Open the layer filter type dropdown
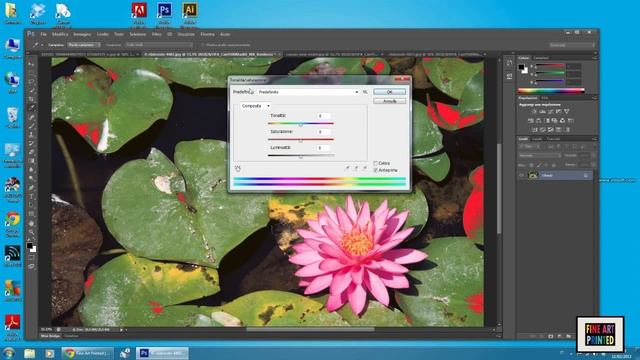Image resolution: width=640 pixels, height=360 pixels. (x=529, y=146)
